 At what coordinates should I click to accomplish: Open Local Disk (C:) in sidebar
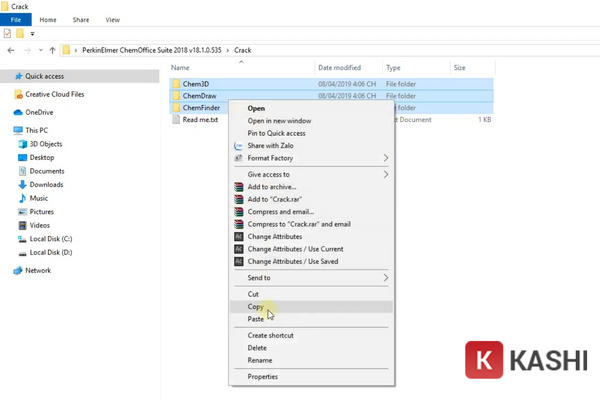tap(51, 239)
